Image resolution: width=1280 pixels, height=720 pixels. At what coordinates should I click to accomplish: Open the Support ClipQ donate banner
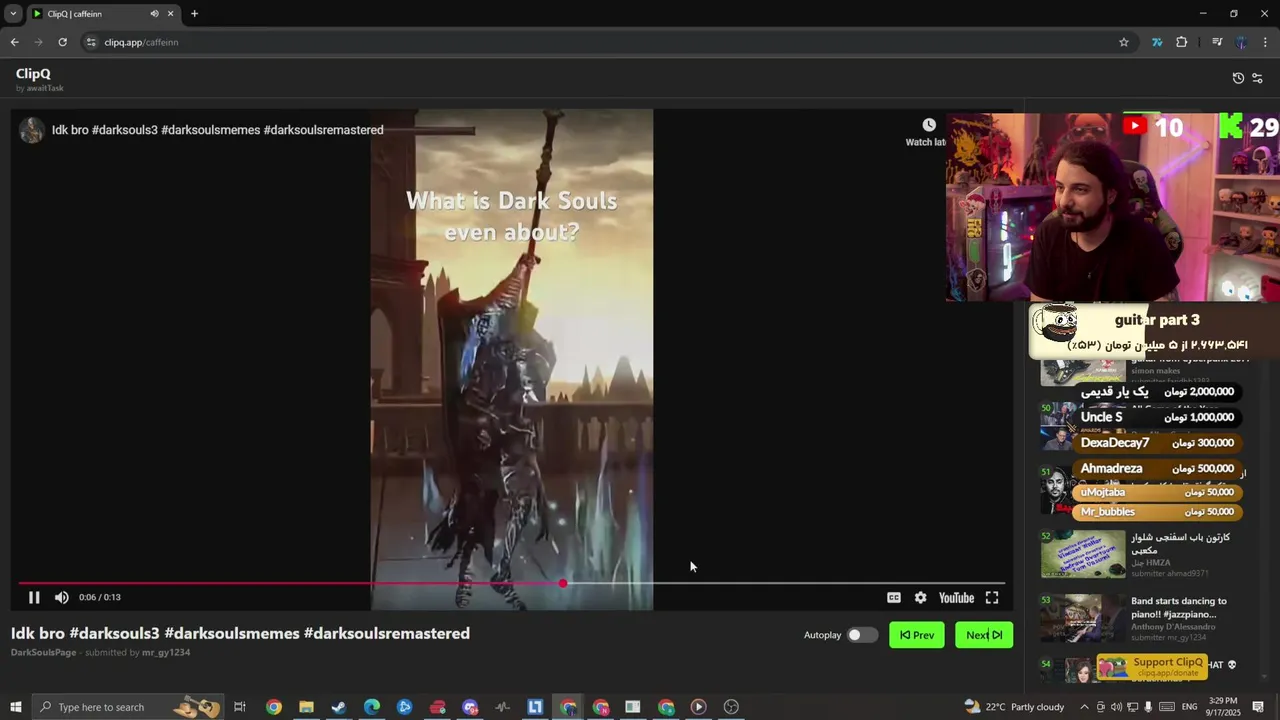pos(1152,667)
